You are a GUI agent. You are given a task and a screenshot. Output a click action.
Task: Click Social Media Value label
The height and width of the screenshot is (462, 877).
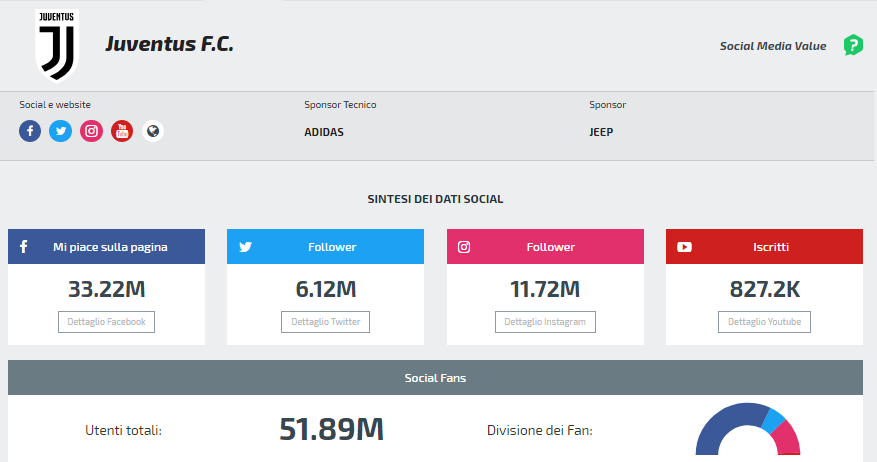point(773,46)
